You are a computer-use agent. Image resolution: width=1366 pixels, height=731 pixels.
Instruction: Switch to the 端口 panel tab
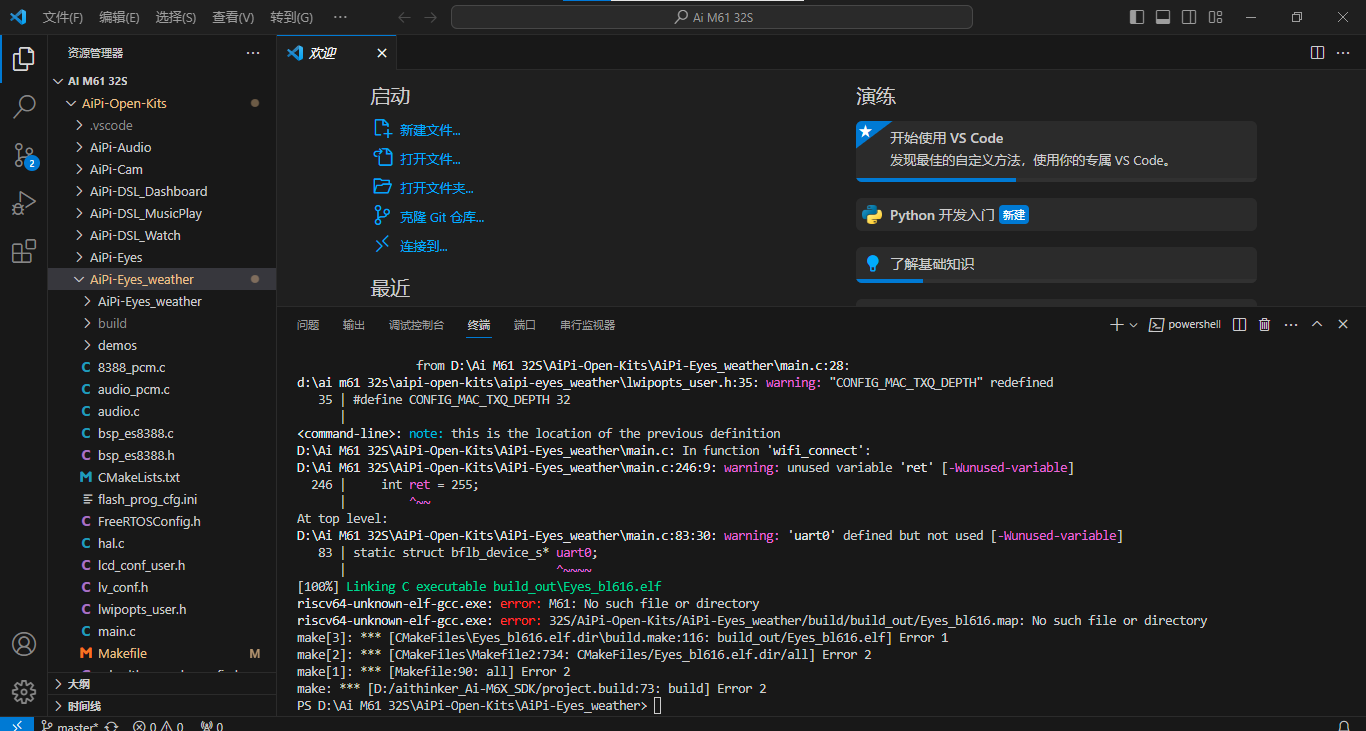click(525, 325)
